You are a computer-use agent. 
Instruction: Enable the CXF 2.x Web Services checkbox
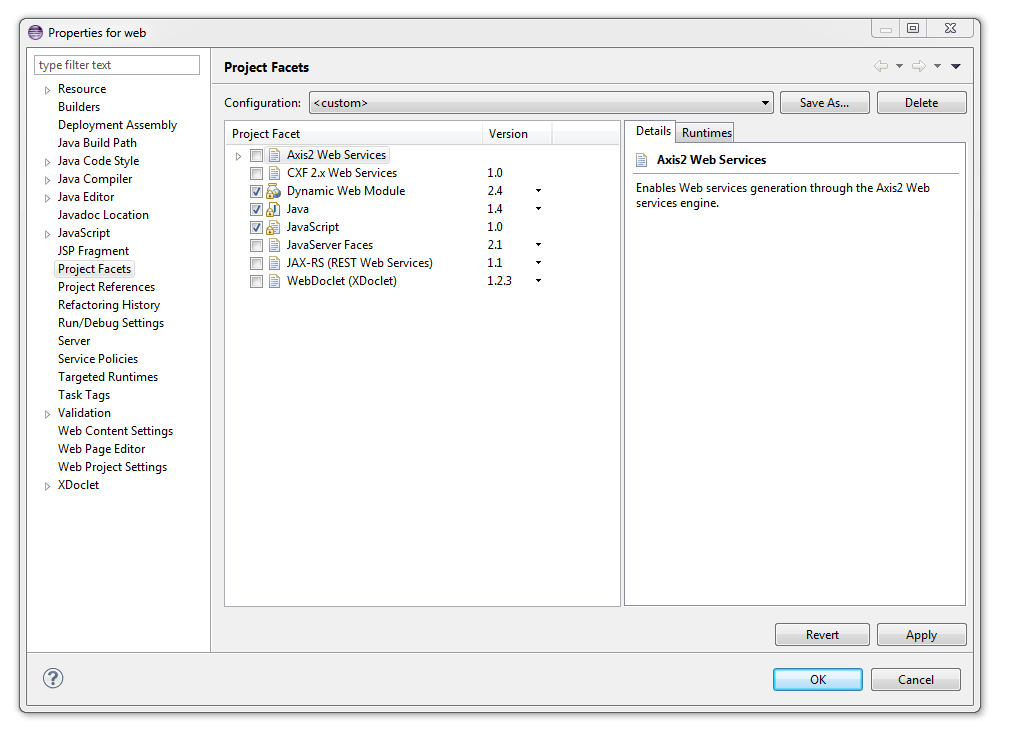pyautogui.click(x=256, y=172)
